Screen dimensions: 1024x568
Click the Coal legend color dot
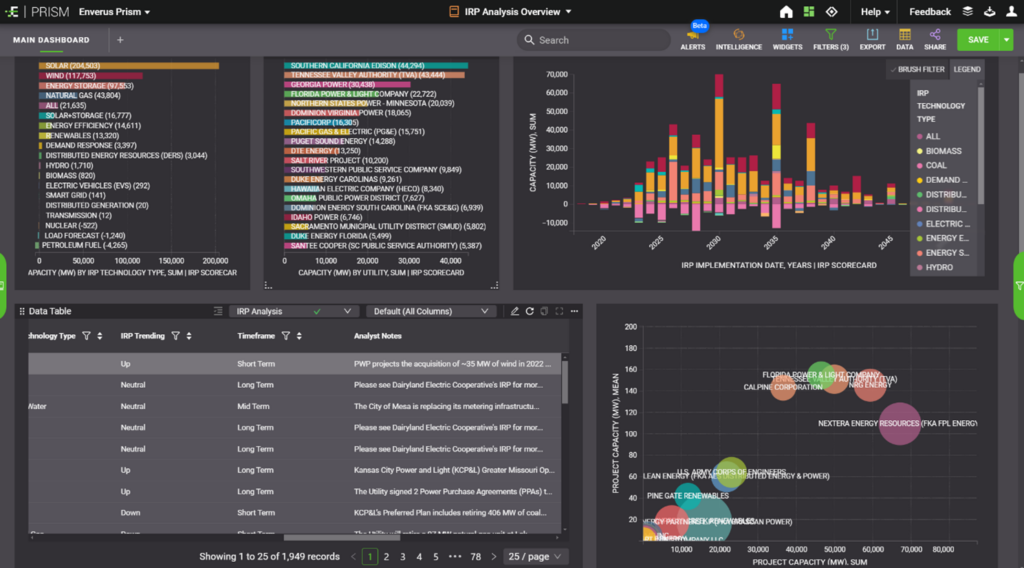[918, 166]
